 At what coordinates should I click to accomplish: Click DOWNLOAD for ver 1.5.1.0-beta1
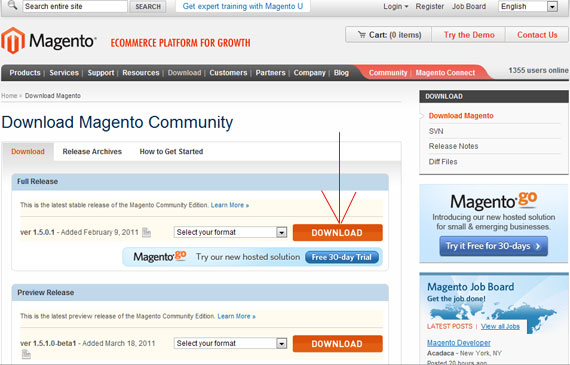[338, 344]
